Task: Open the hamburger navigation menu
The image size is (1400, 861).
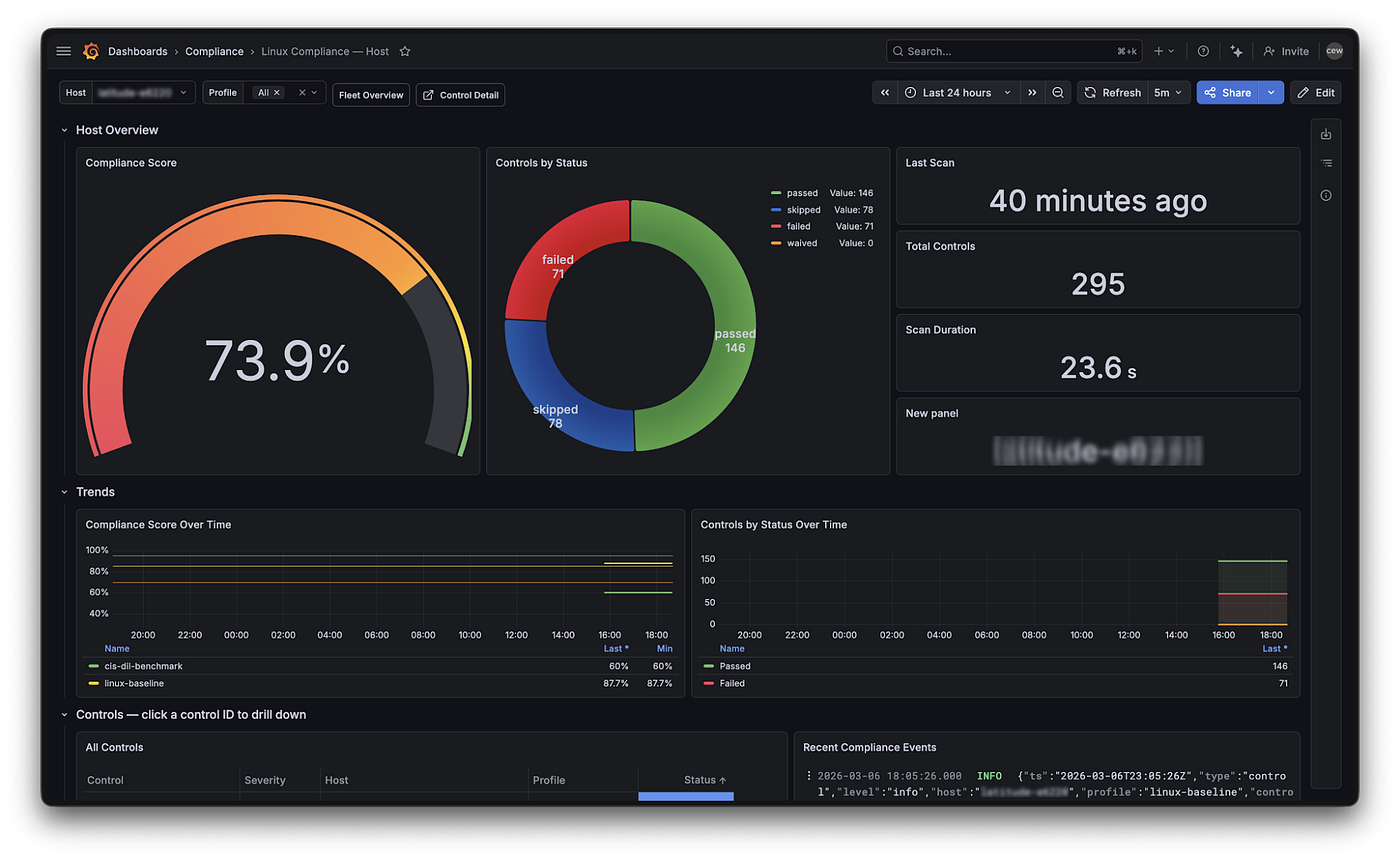Action: 64,51
